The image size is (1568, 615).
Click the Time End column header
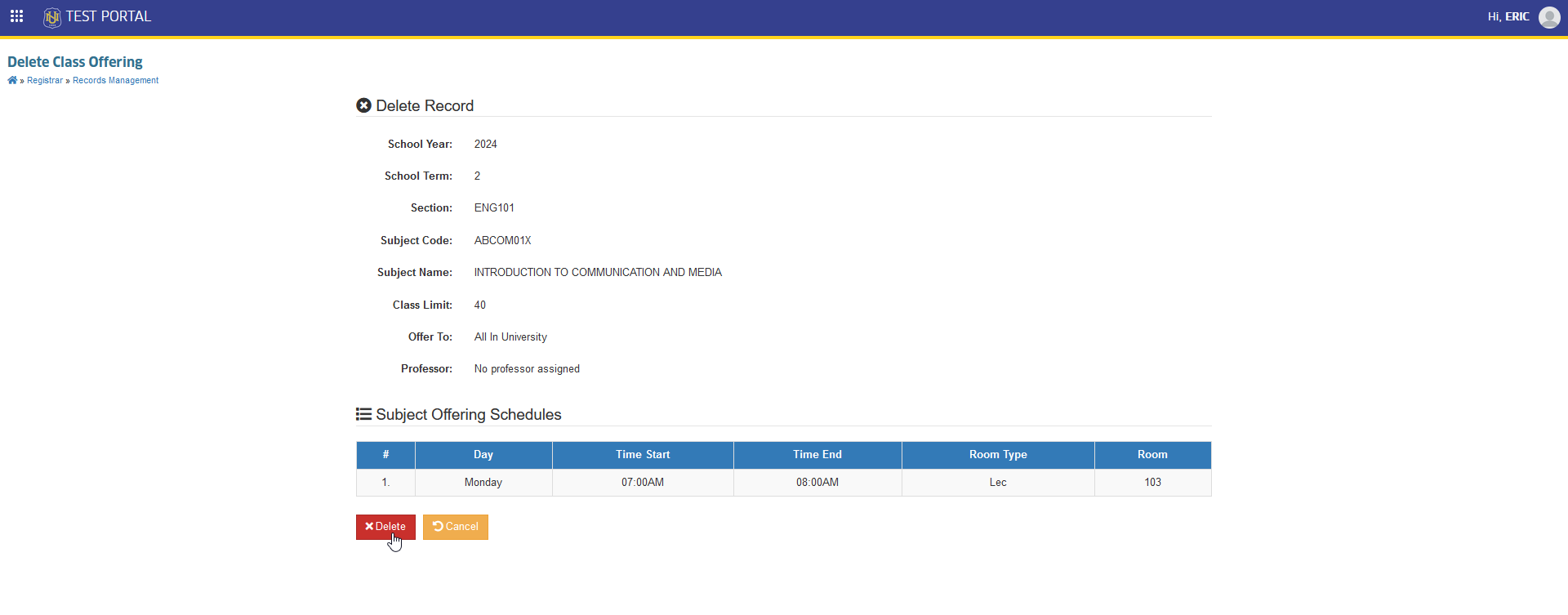tap(817, 455)
